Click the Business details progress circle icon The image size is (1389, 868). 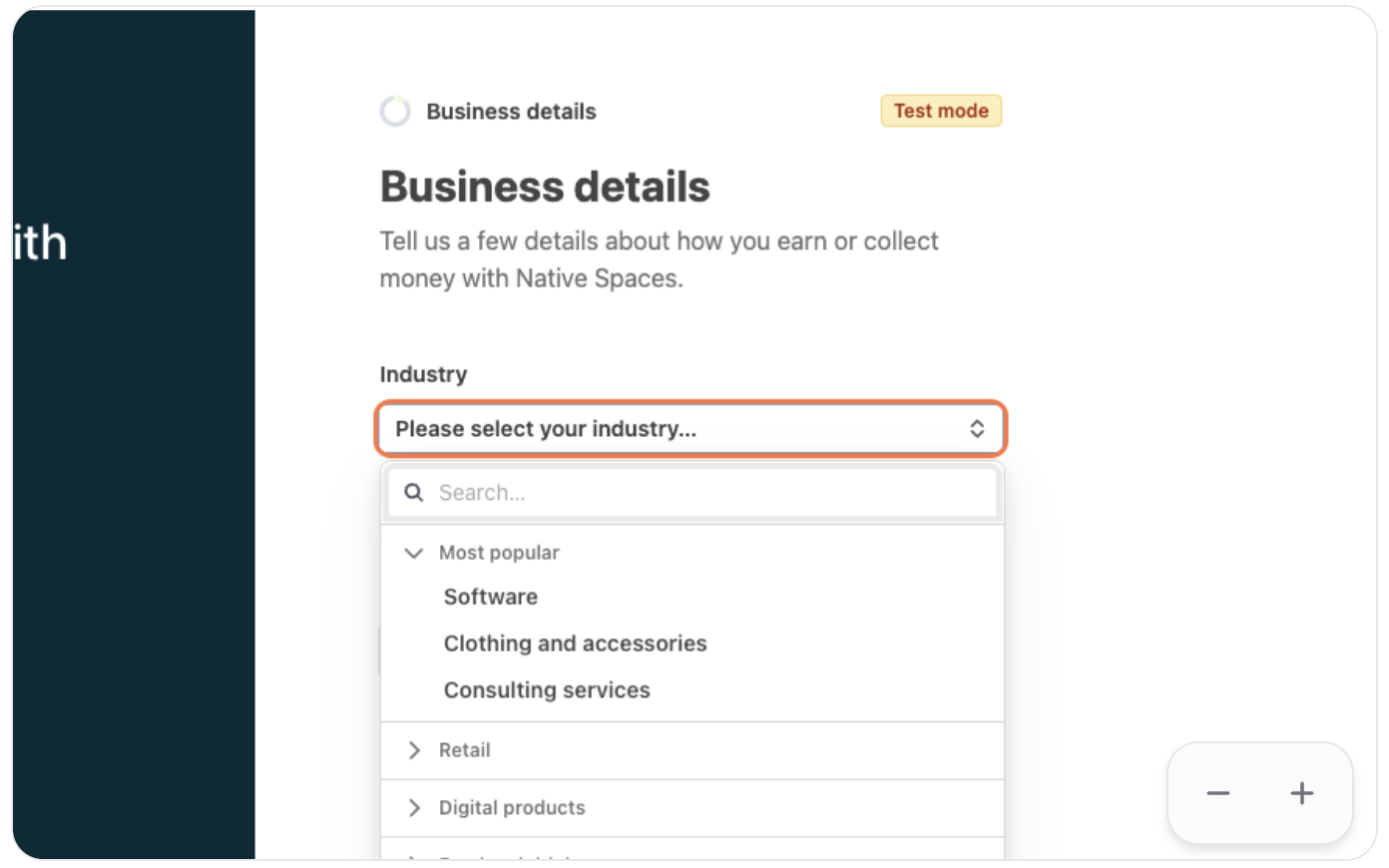pyautogui.click(x=395, y=112)
